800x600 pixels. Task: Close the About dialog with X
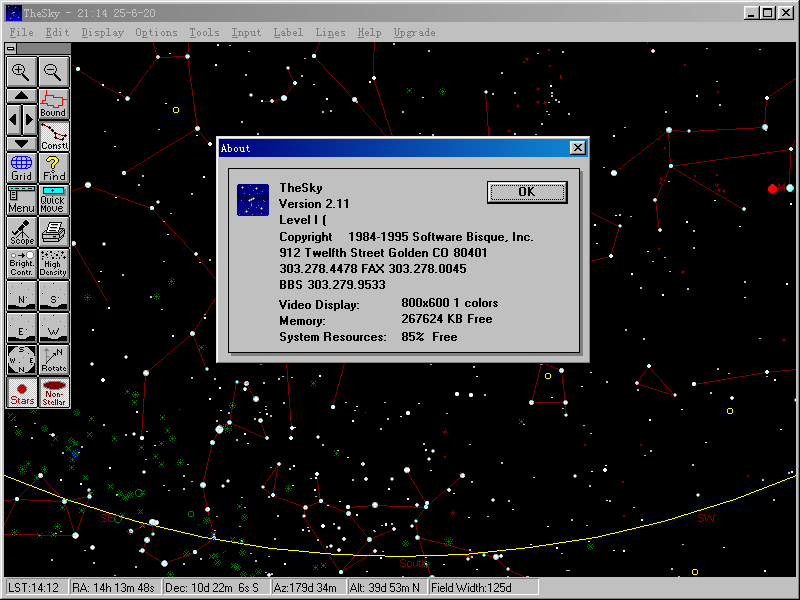(578, 148)
